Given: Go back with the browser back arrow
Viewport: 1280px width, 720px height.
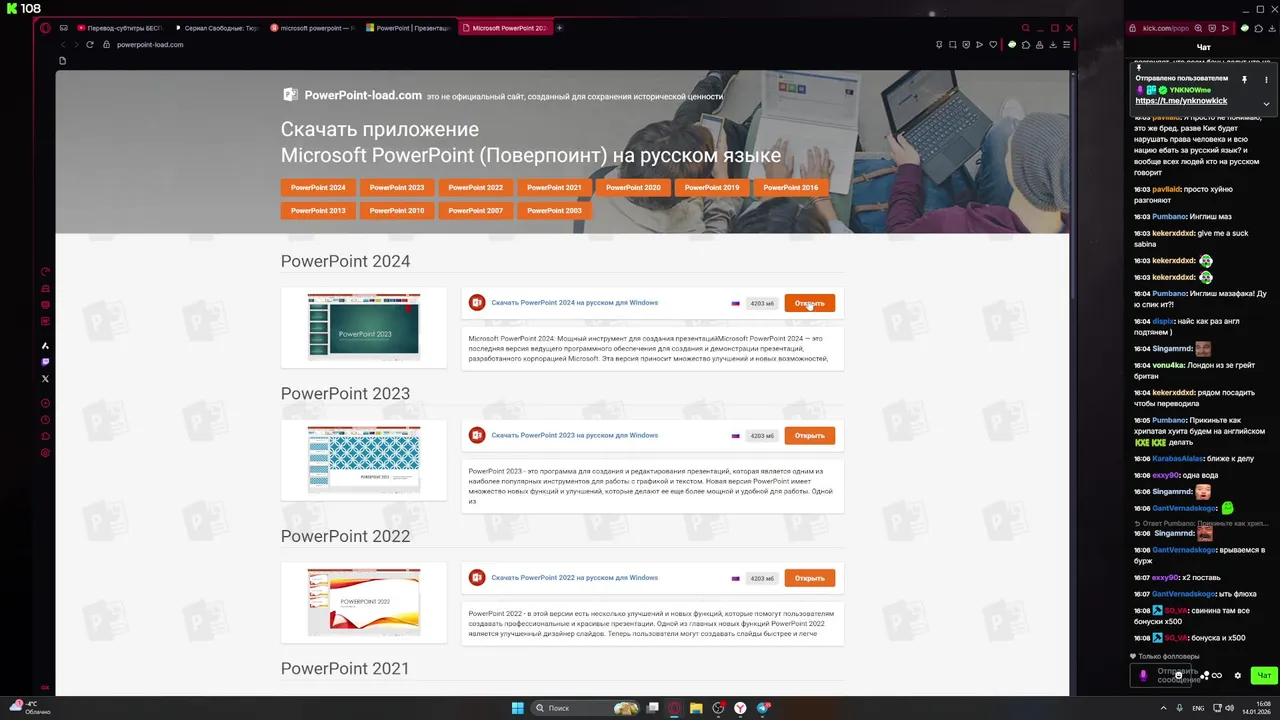Looking at the screenshot, I should click(x=64, y=45).
